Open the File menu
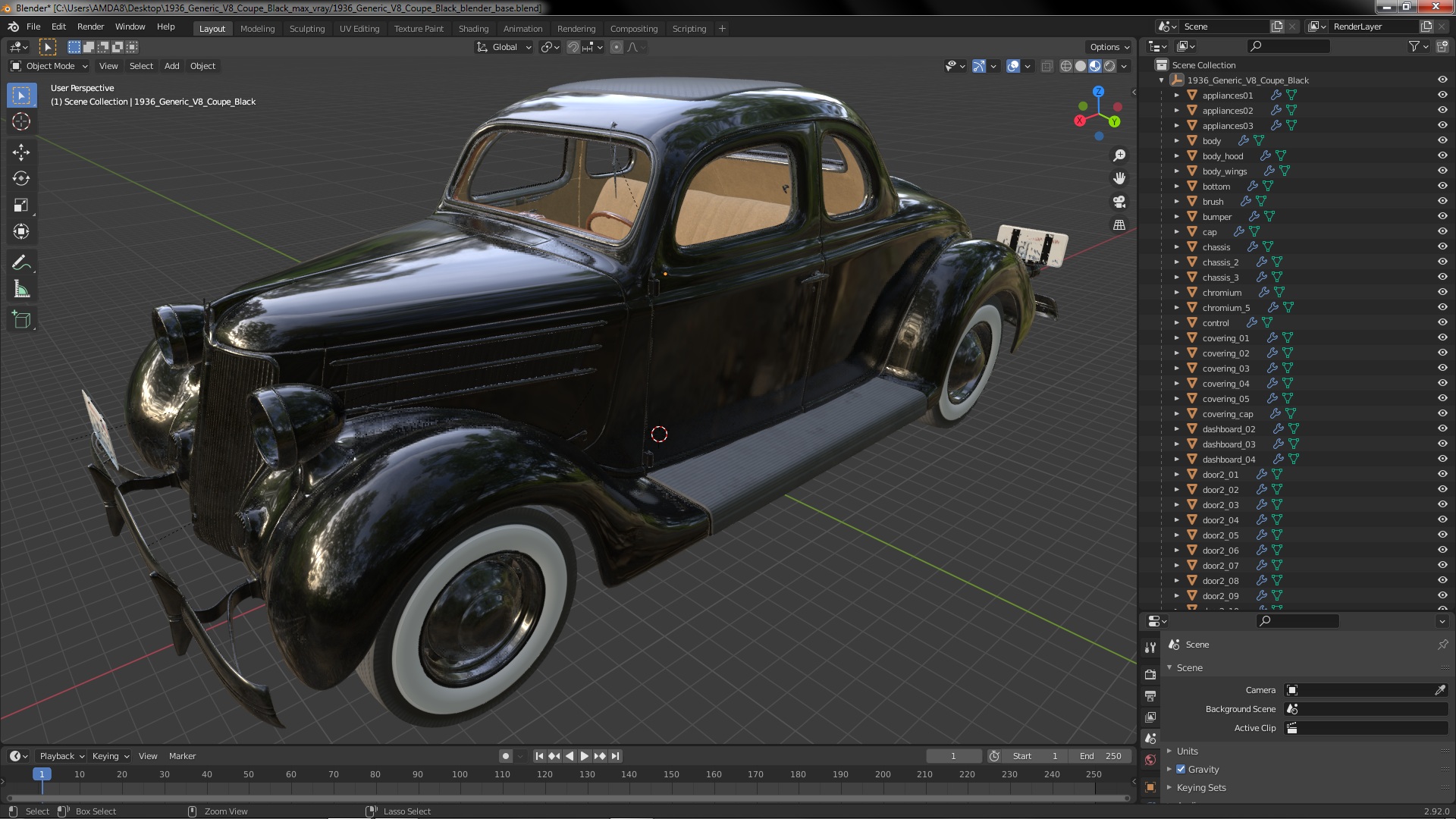Viewport: 1456px width, 819px height. click(x=33, y=27)
